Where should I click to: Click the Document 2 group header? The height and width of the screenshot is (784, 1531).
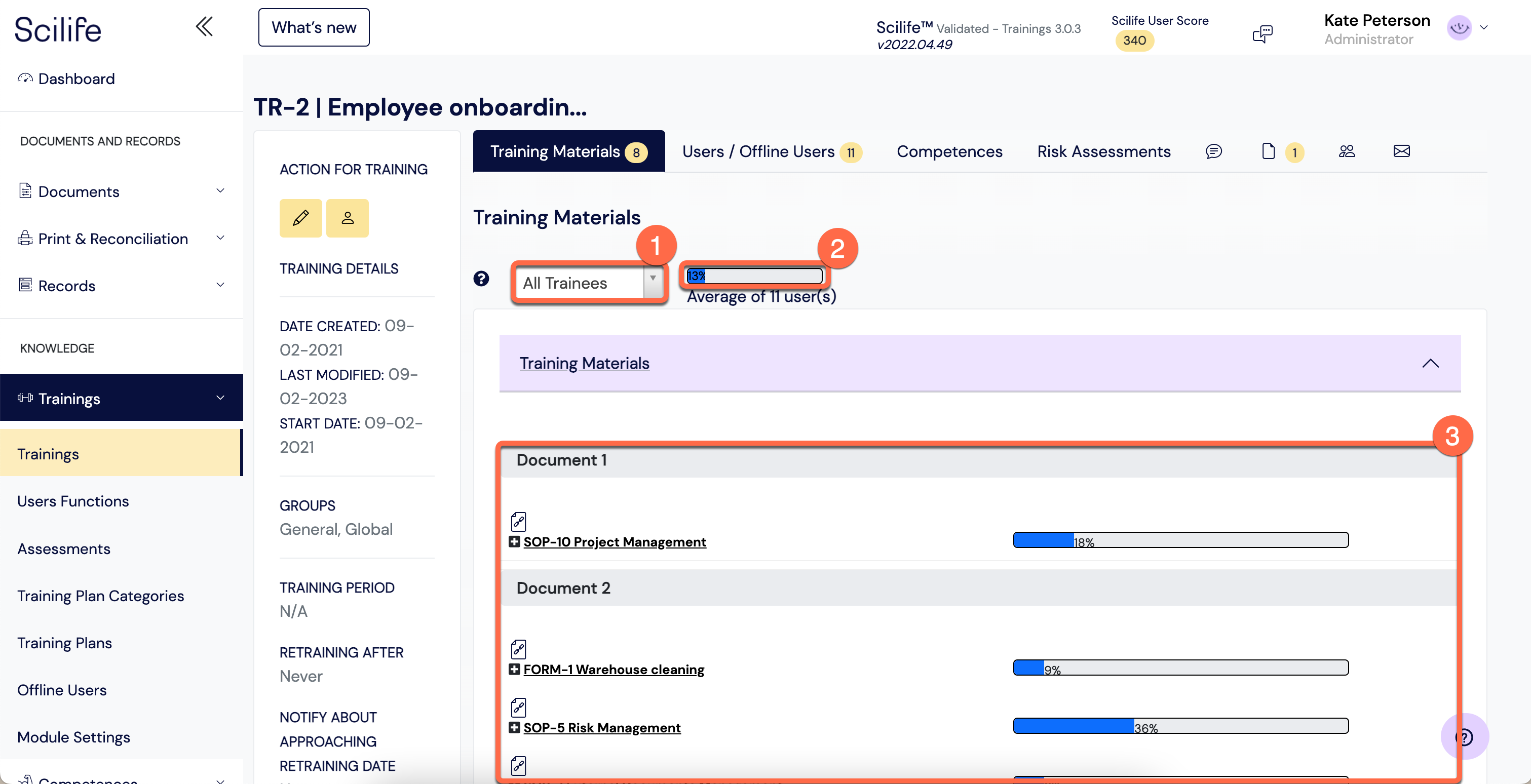(x=978, y=588)
